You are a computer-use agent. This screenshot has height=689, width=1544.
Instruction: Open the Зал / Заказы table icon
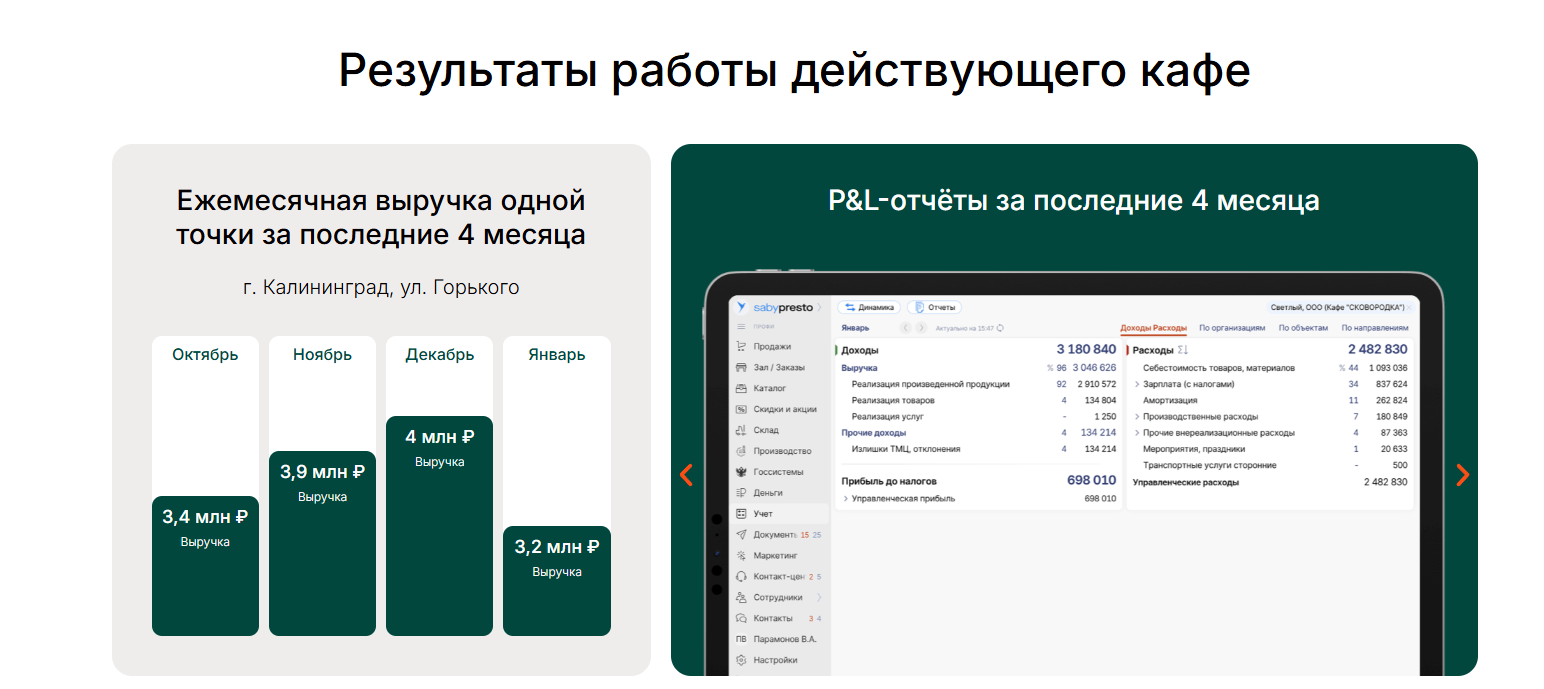click(x=741, y=367)
